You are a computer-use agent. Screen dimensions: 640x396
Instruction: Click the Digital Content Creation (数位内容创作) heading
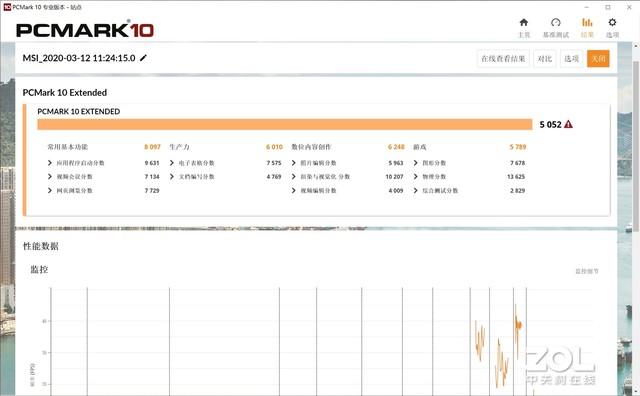[311, 147]
